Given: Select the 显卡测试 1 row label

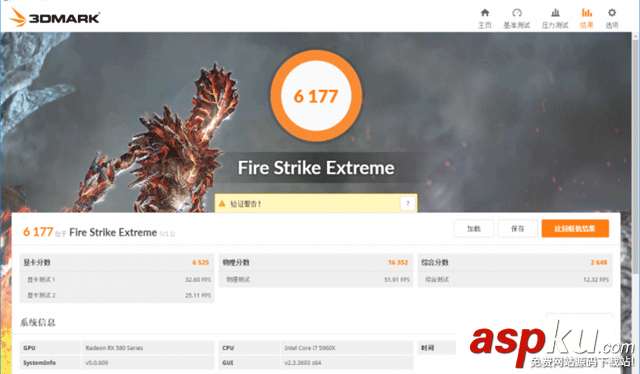Looking at the screenshot, I should tap(41, 280).
